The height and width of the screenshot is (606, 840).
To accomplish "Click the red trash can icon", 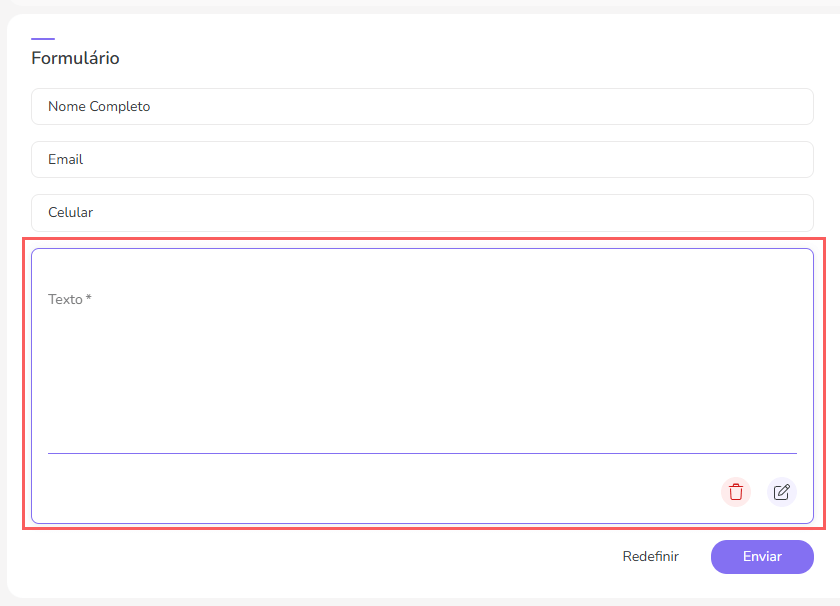I will coord(736,492).
